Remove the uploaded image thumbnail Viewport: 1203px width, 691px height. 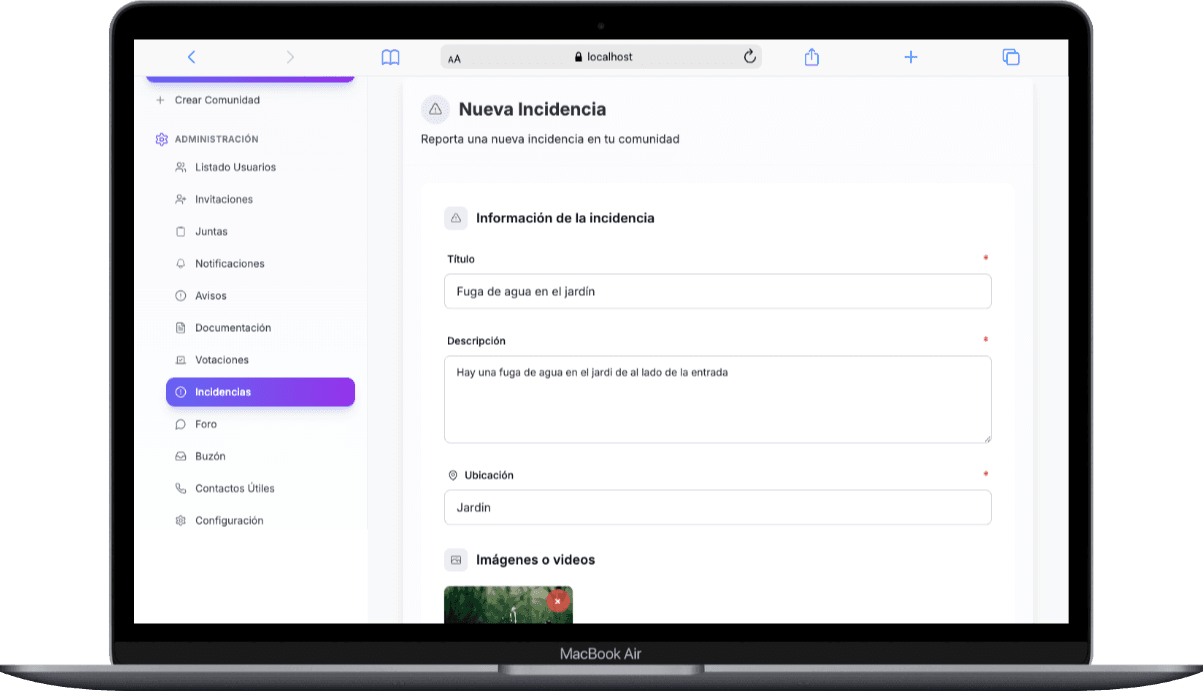click(557, 601)
